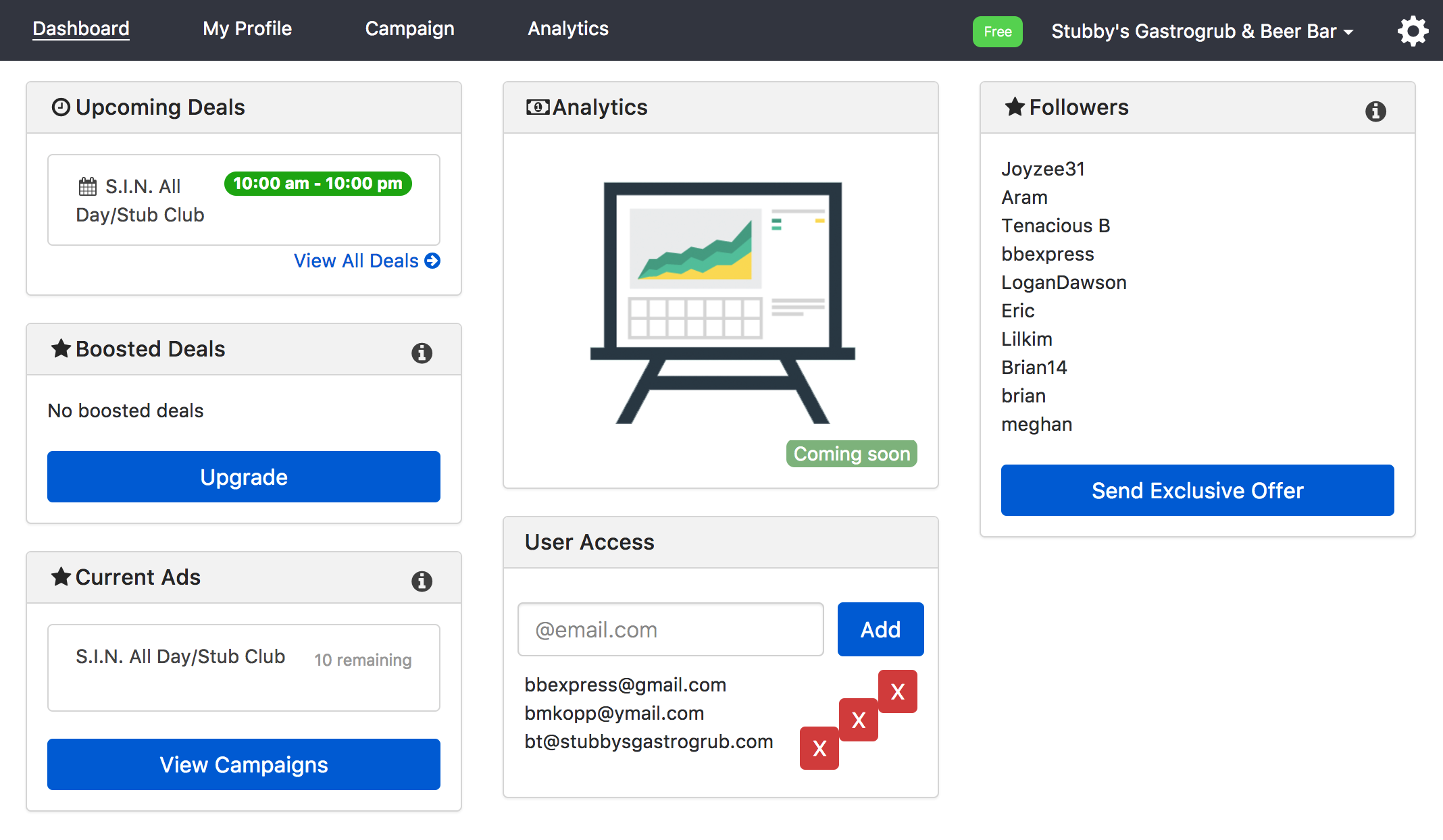Select follower brian
This screenshot has width=1443, height=840.
pyautogui.click(x=1023, y=396)
